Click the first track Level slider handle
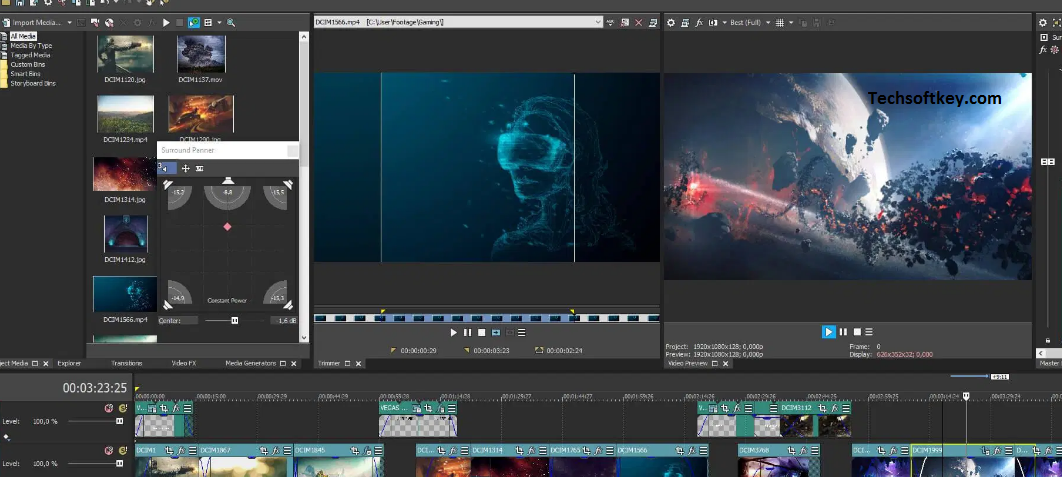This screenshot has width=1062, height=477. point(120,421)
